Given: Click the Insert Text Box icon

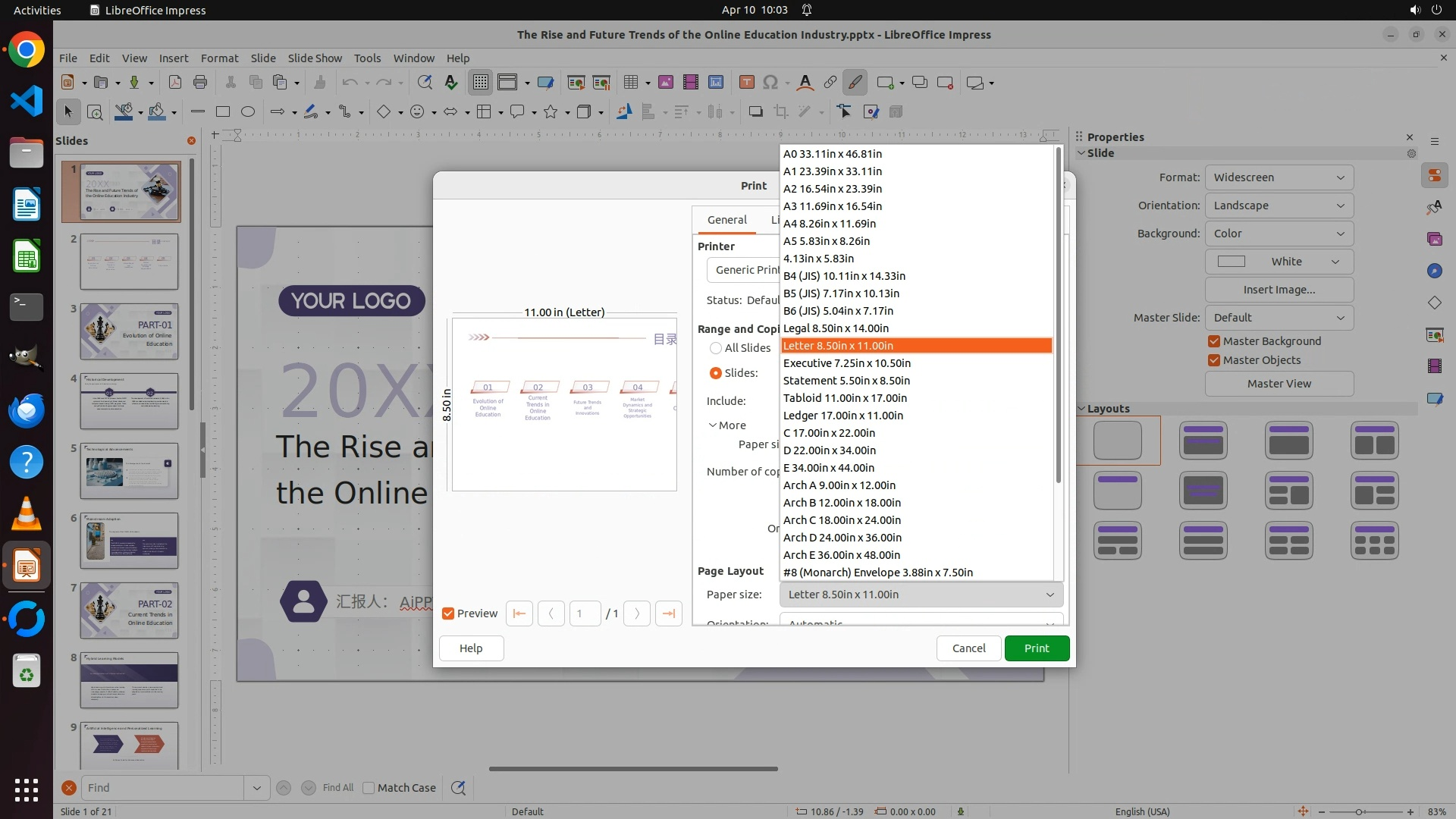Looking at the screenshot, I should 746,83.
